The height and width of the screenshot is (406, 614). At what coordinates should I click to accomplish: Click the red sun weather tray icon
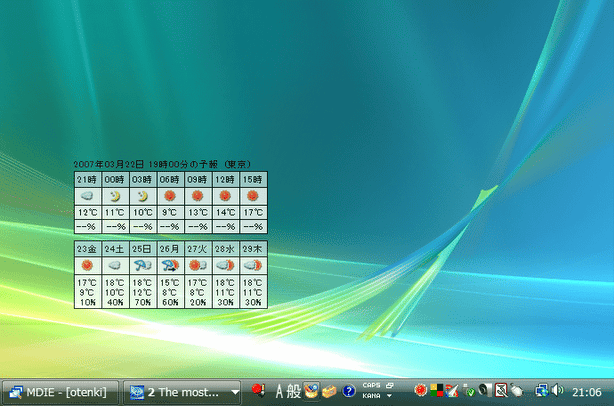point(420,390)
